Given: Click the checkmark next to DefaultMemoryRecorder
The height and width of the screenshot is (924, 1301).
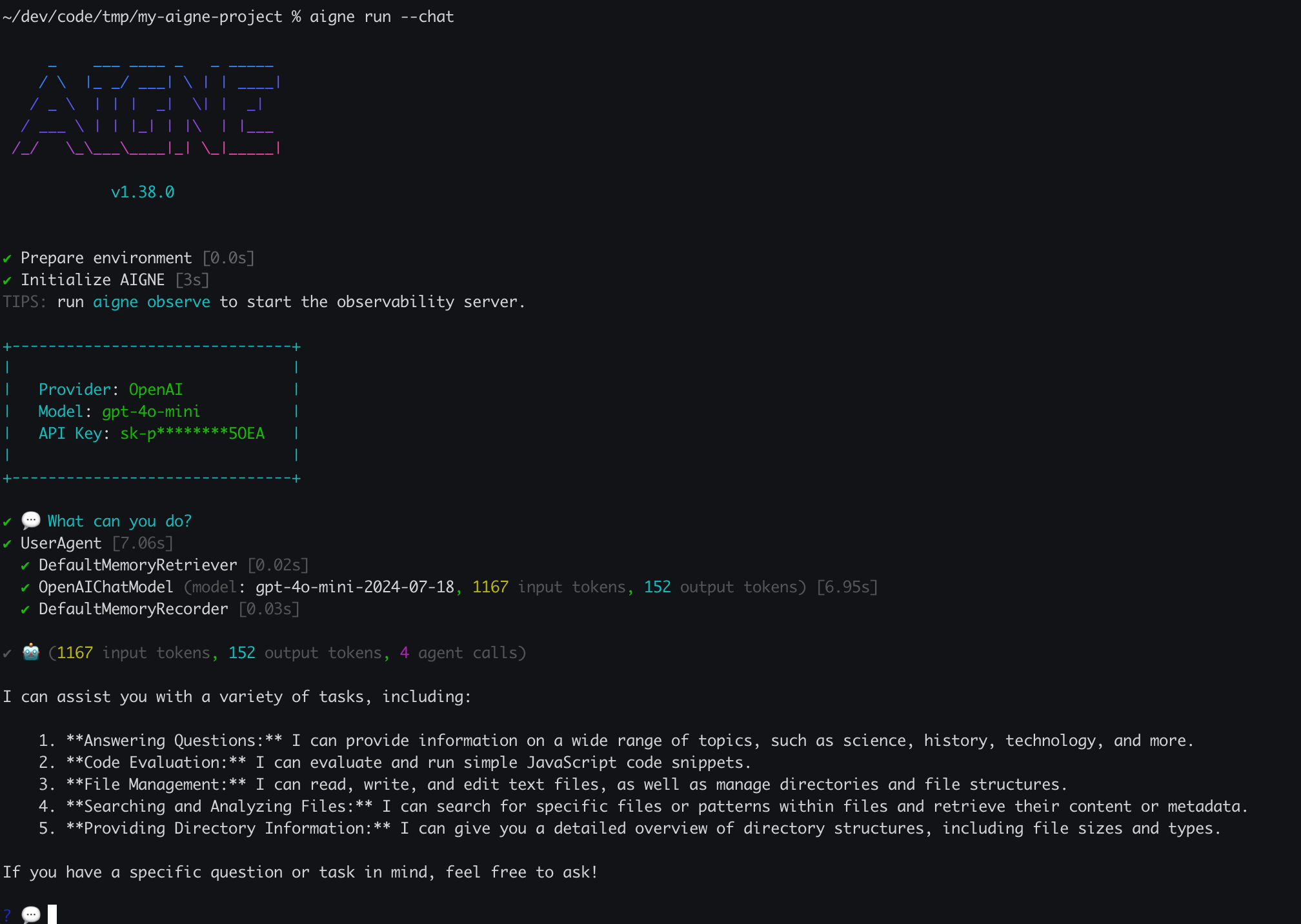Looking at the screenshot, I should coord(25,610).
